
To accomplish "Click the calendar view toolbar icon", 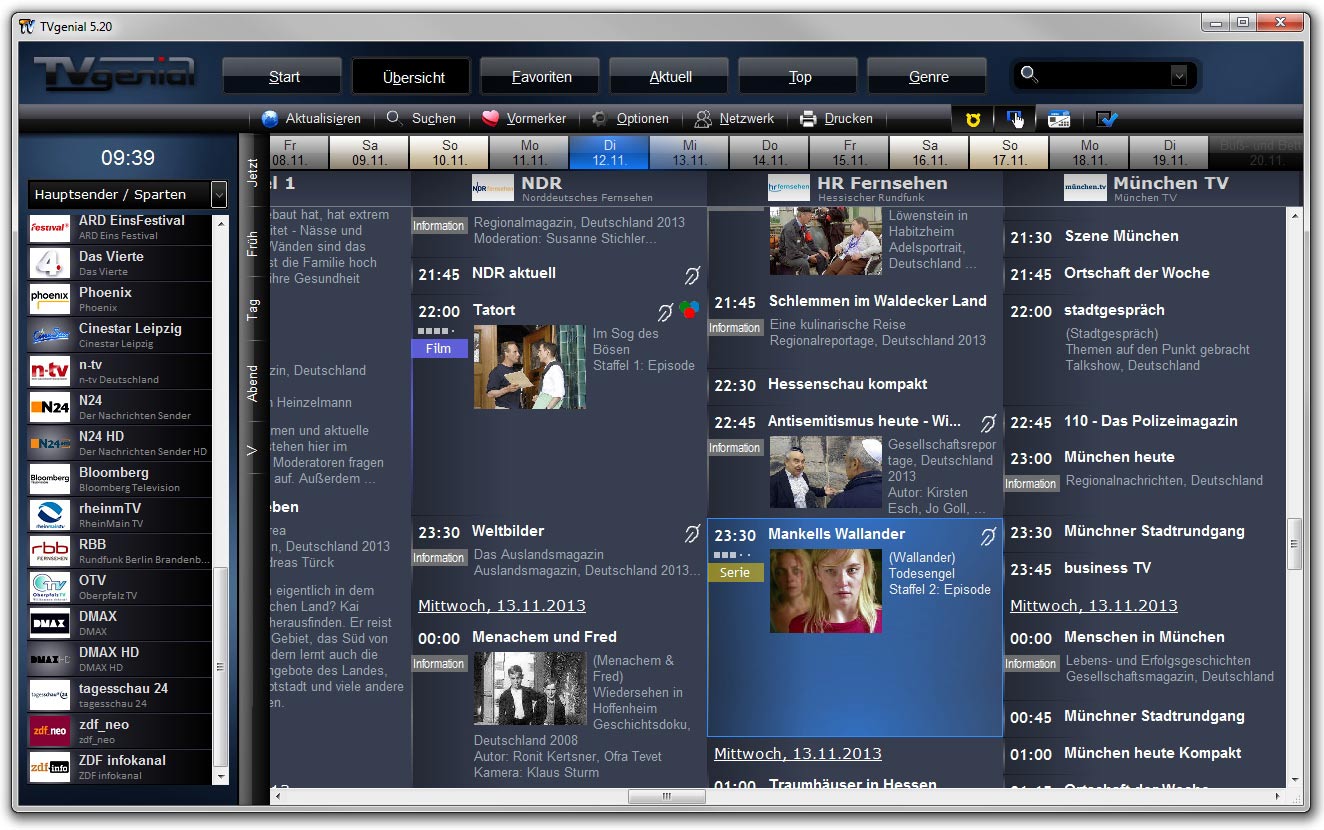I will click(1059, 119).
